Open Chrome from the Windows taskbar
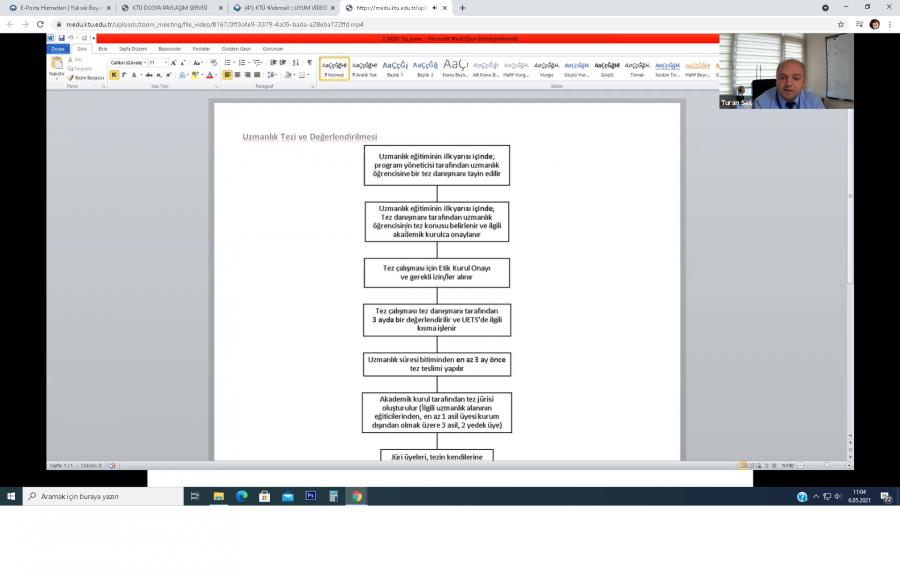 [357, 496]
